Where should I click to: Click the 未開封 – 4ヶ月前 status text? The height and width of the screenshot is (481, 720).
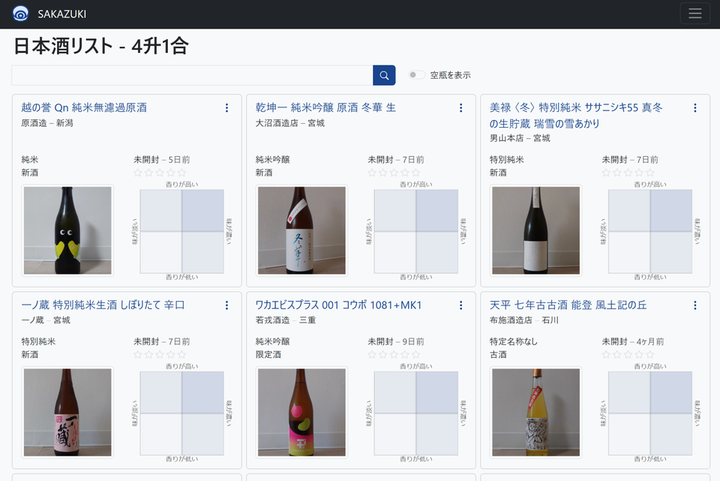click(x=633, y=341)
